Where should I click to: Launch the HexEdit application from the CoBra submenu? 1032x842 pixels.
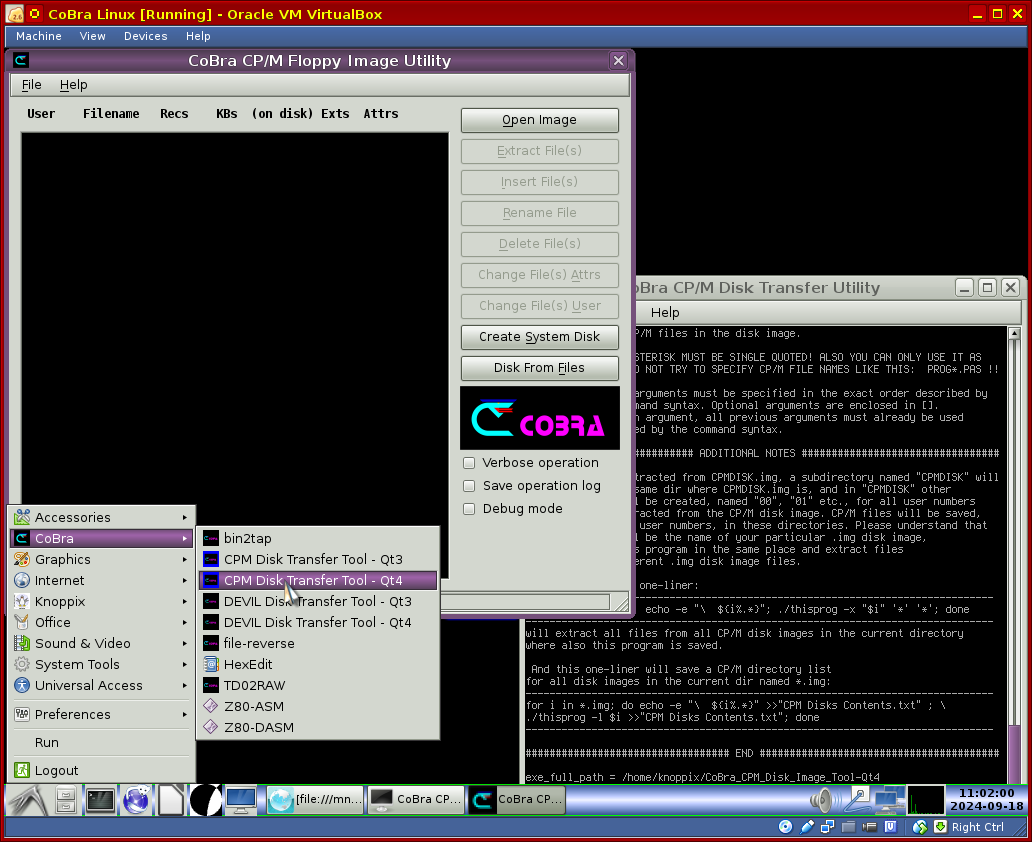pos(247,664)
